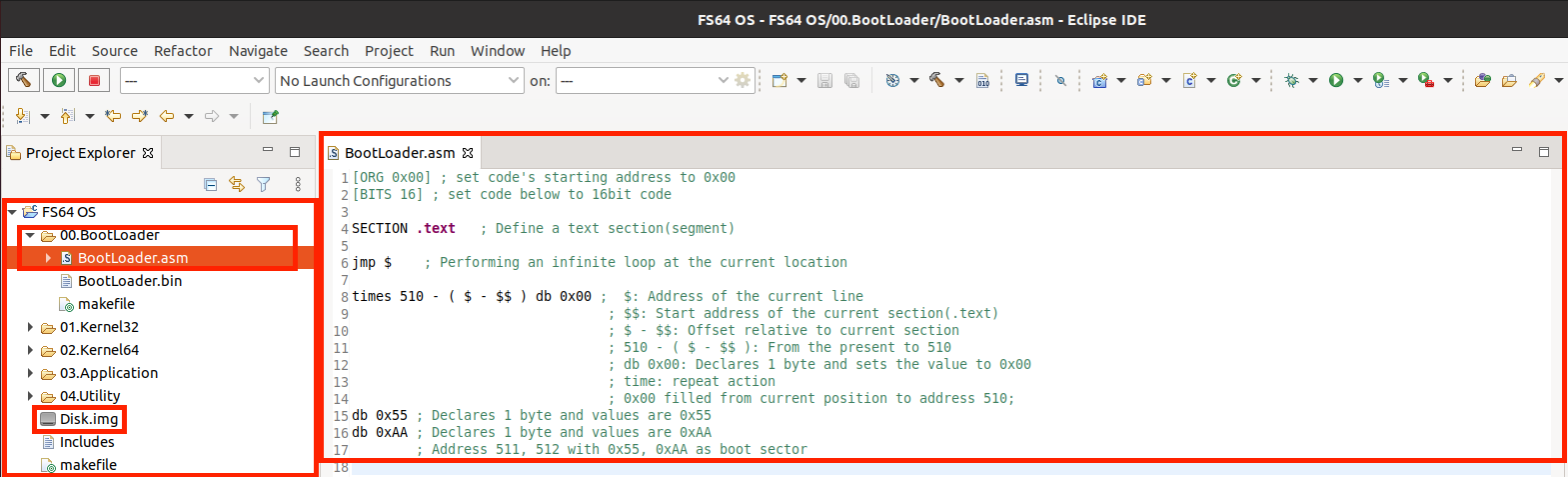The image size is (1568, 477).
Task: Click the Project Explorer filter funnel icon
Action: click(x=264, y=184)
